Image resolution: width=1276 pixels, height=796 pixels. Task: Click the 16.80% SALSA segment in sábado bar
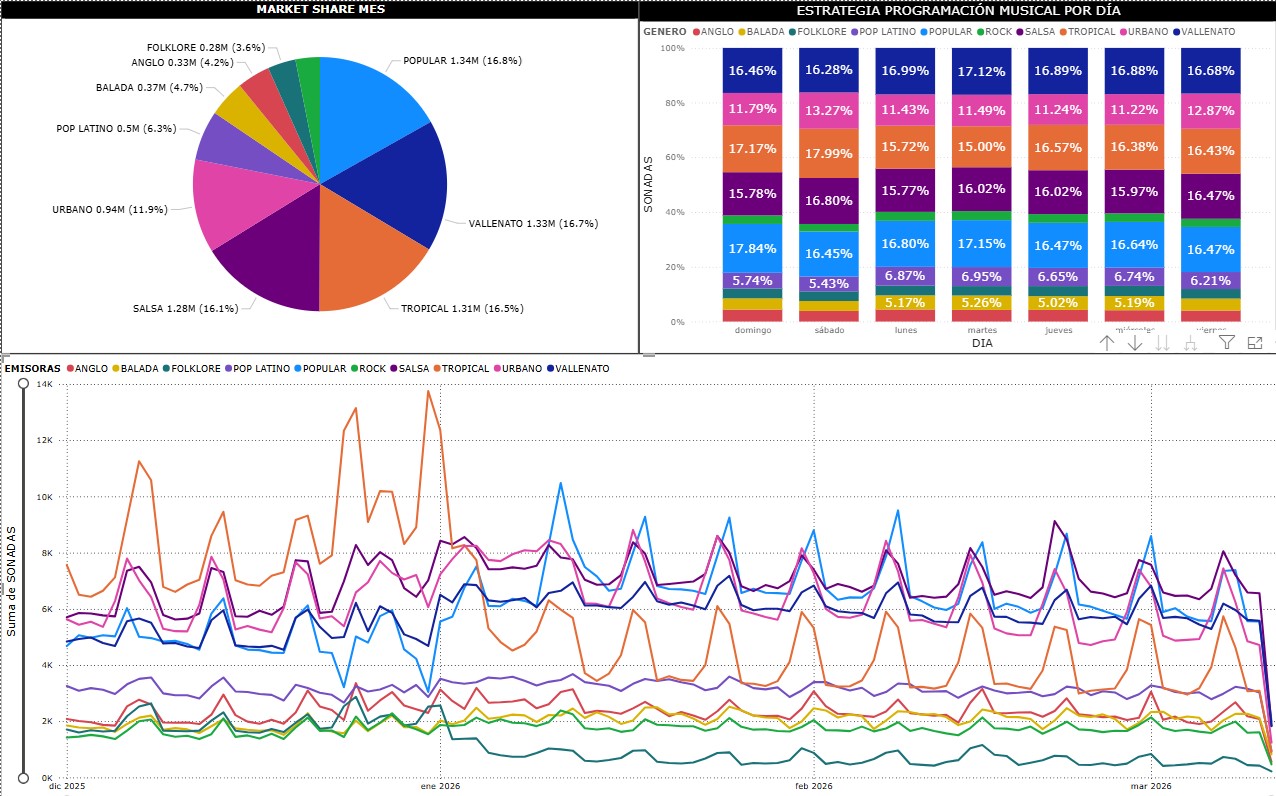click(828, 200)
